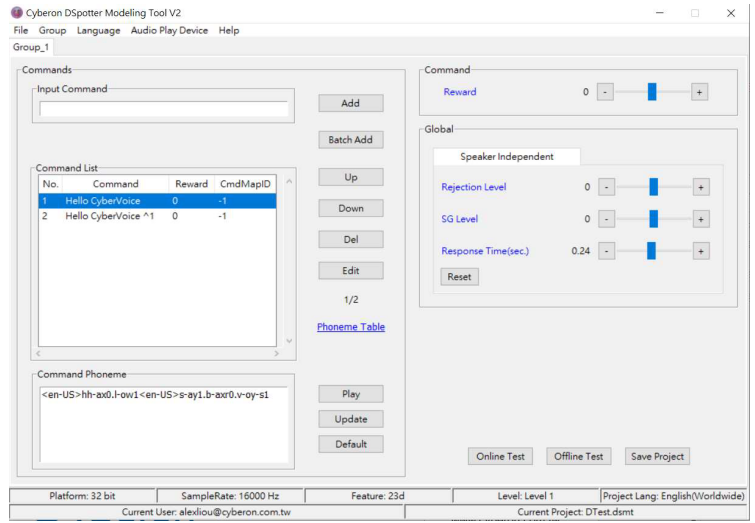Open the Audio Play Device menu
This screenshot has height=523, width=755.
pyautogui.click(x=169, y=30)
